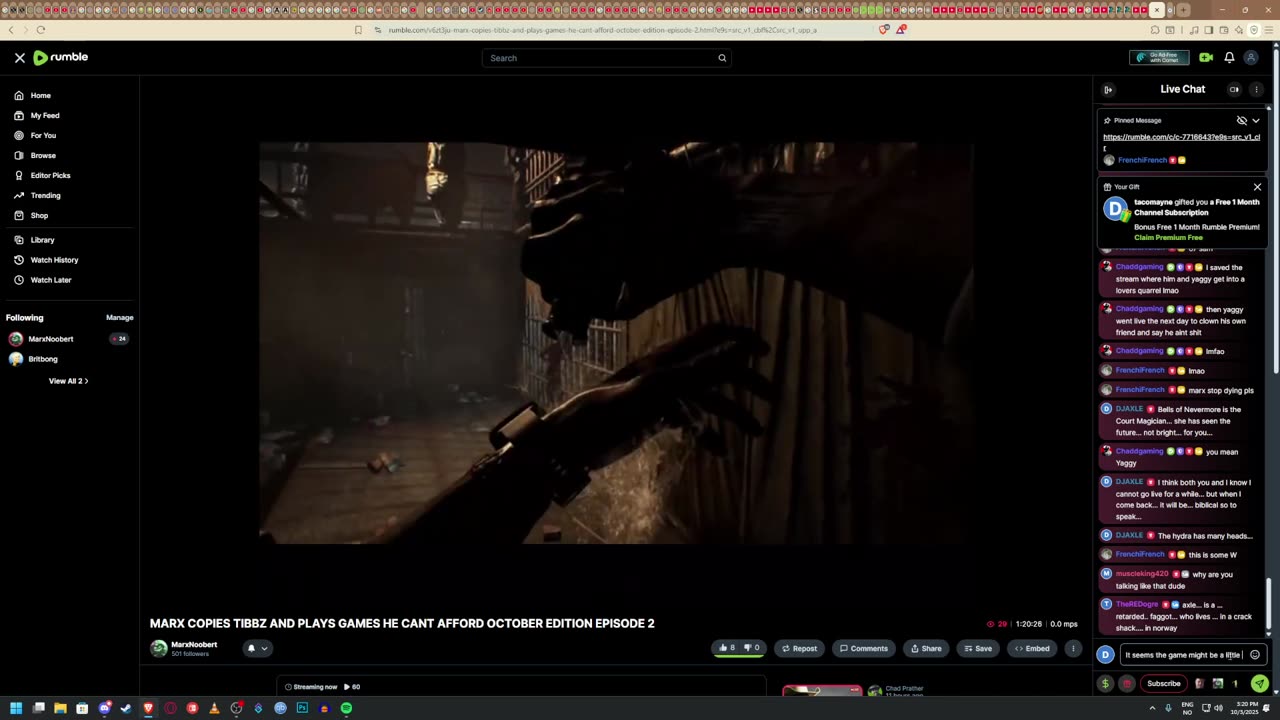
Task: Click the Share button
Action: coord(926,648)
